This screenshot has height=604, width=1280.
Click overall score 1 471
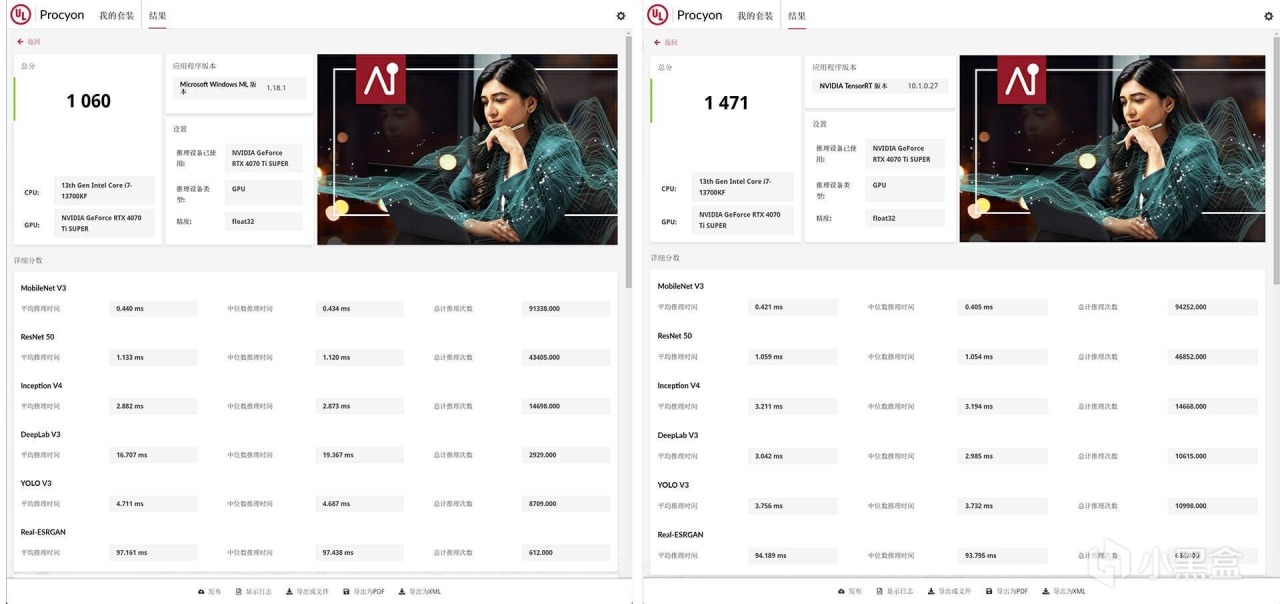click(726, 103)
